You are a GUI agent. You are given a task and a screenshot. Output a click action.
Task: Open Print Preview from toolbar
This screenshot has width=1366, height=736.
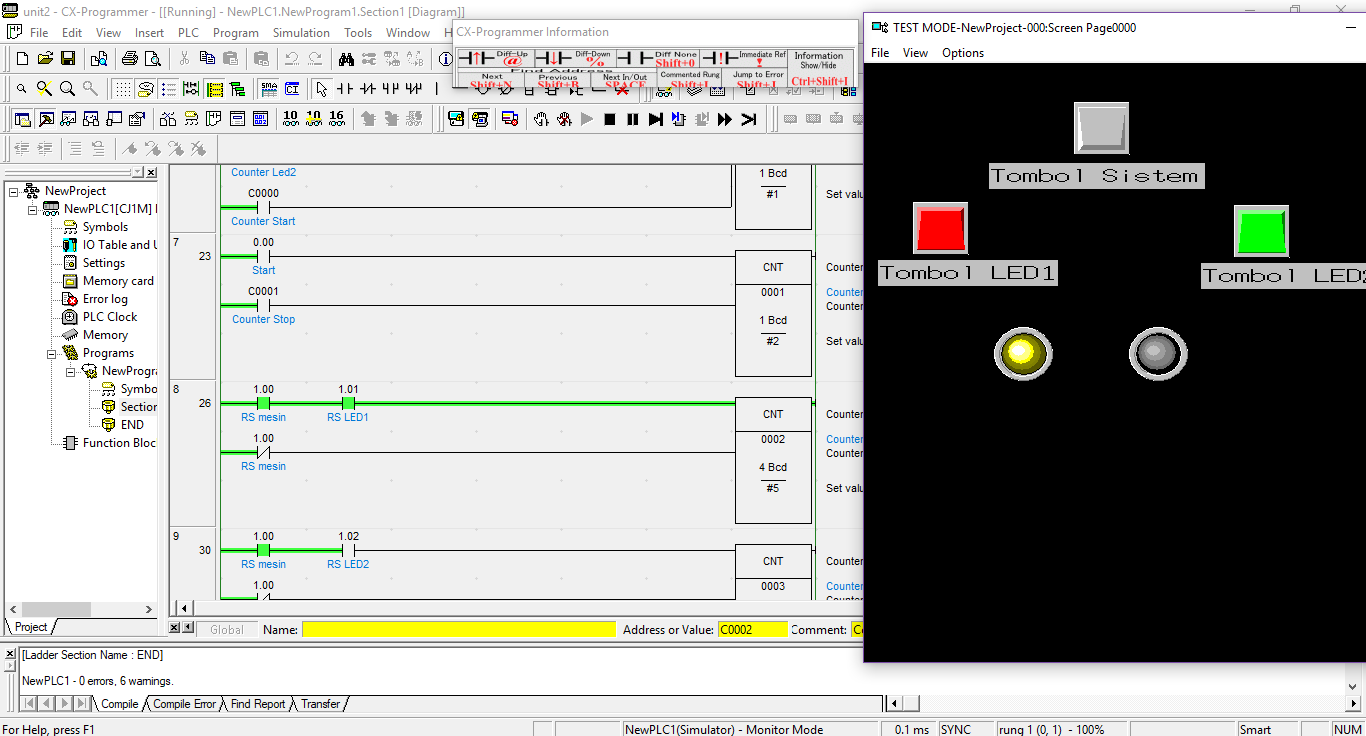click(152, 59)
